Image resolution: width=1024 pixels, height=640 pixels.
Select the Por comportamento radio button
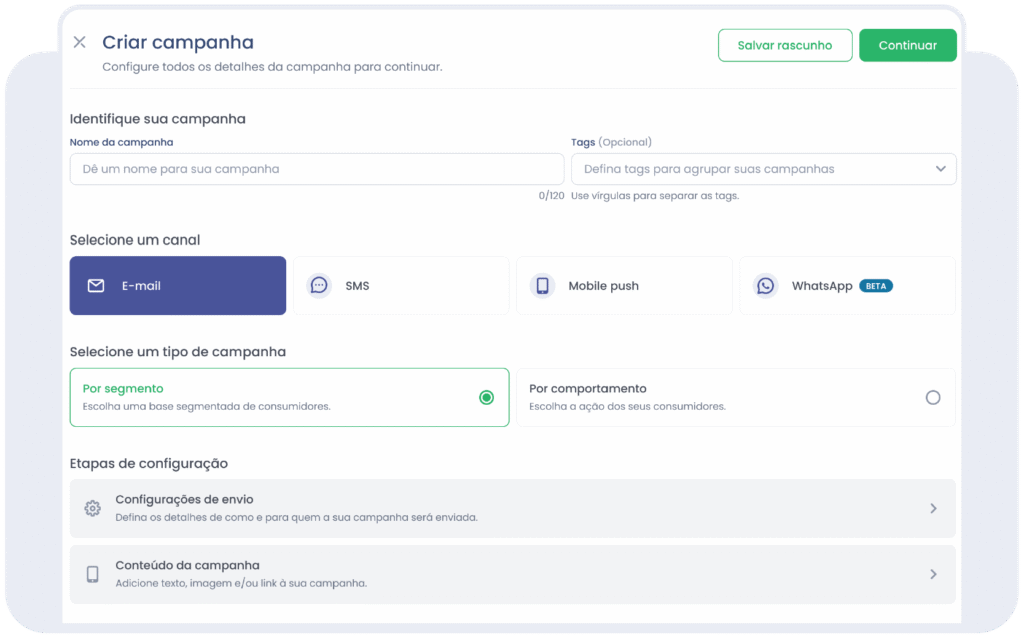click(x=933, y=397)
